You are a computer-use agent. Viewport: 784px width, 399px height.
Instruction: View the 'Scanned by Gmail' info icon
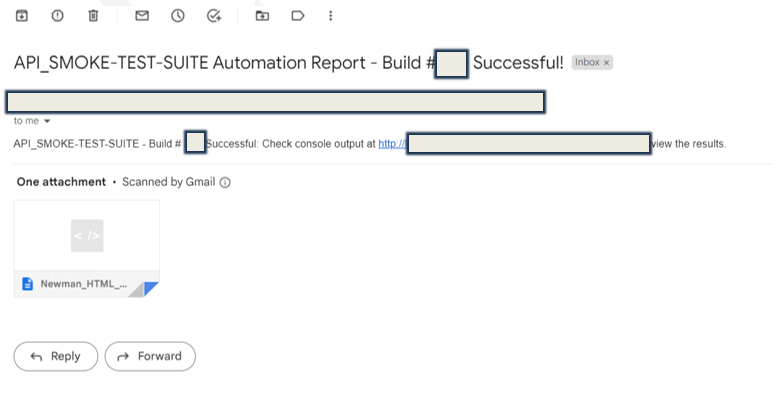(x=225, y=182)
